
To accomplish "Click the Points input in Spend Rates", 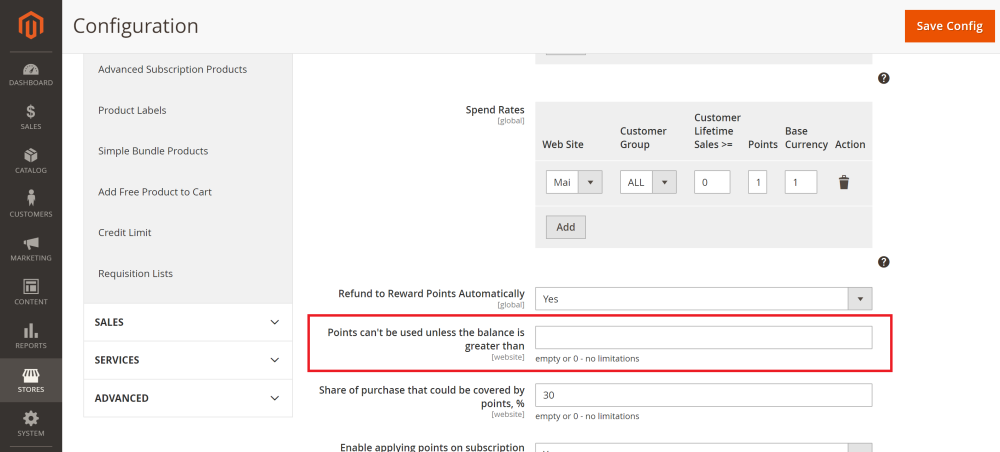I will tap(758, 182).
